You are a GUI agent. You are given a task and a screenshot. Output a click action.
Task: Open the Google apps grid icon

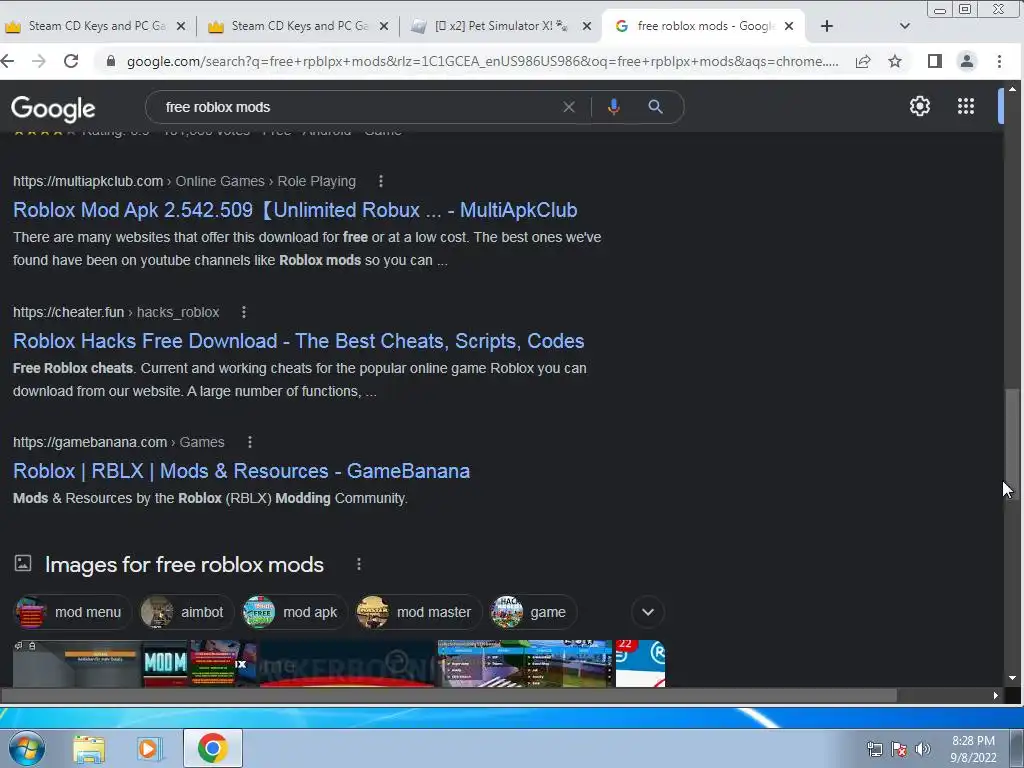click(x=966, y=106)
